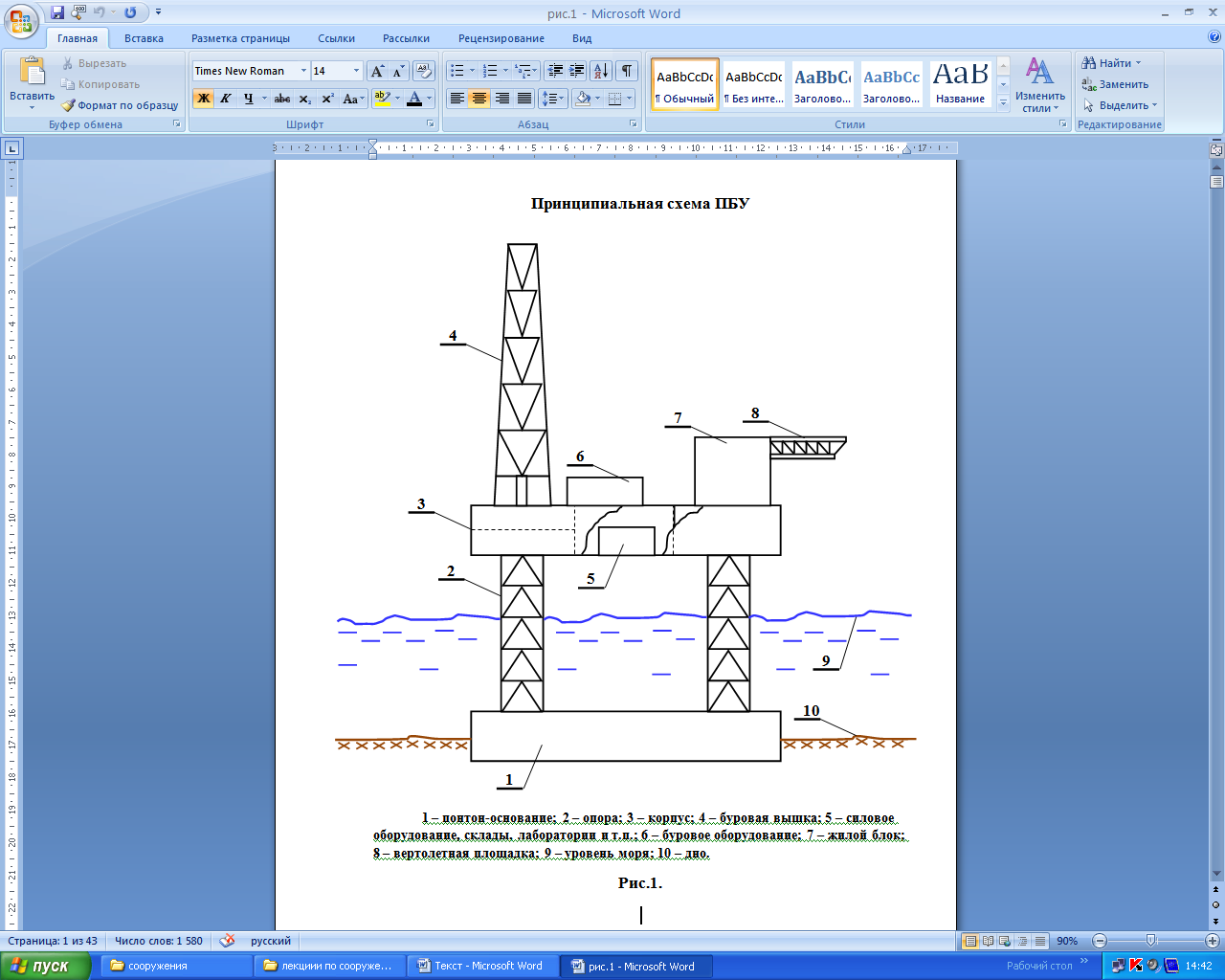Save the document via quick access toolbar
The width and height of the screenshot is (1225, 980).
57,12
